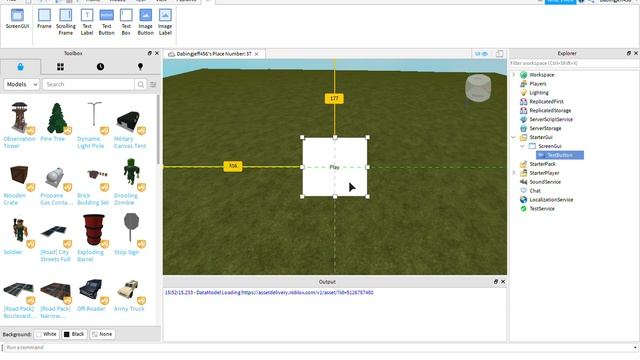Select Players in the Explorer
This screenshot has height=360, width=640.
(x=538, y=84)
